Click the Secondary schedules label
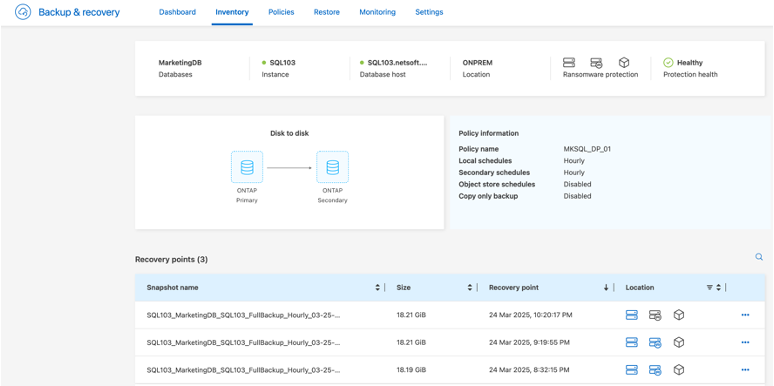This screenshot has height=386, width=774. [x=494, y=172]
